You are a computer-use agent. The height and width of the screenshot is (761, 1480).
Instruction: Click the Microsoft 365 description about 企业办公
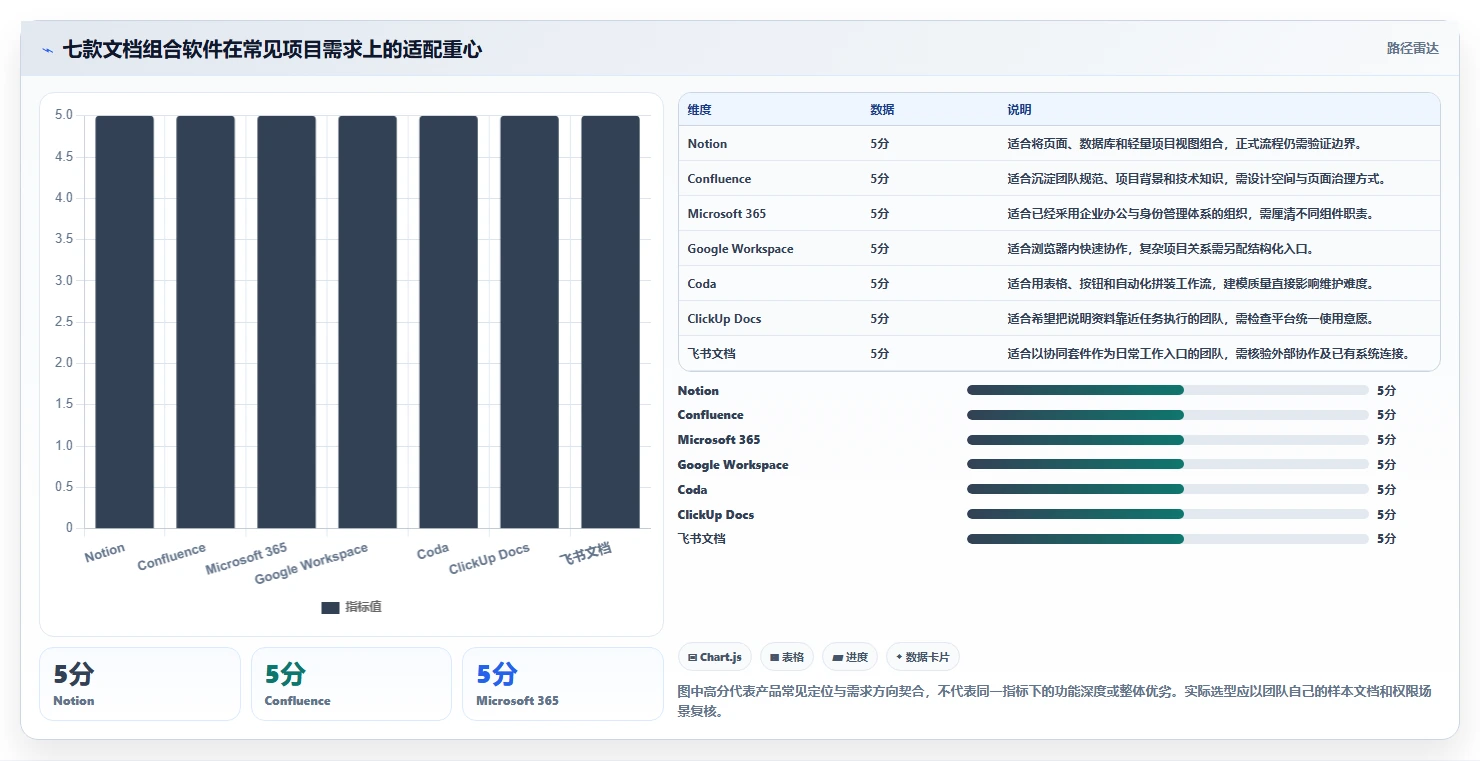[x=1190, y=214]
